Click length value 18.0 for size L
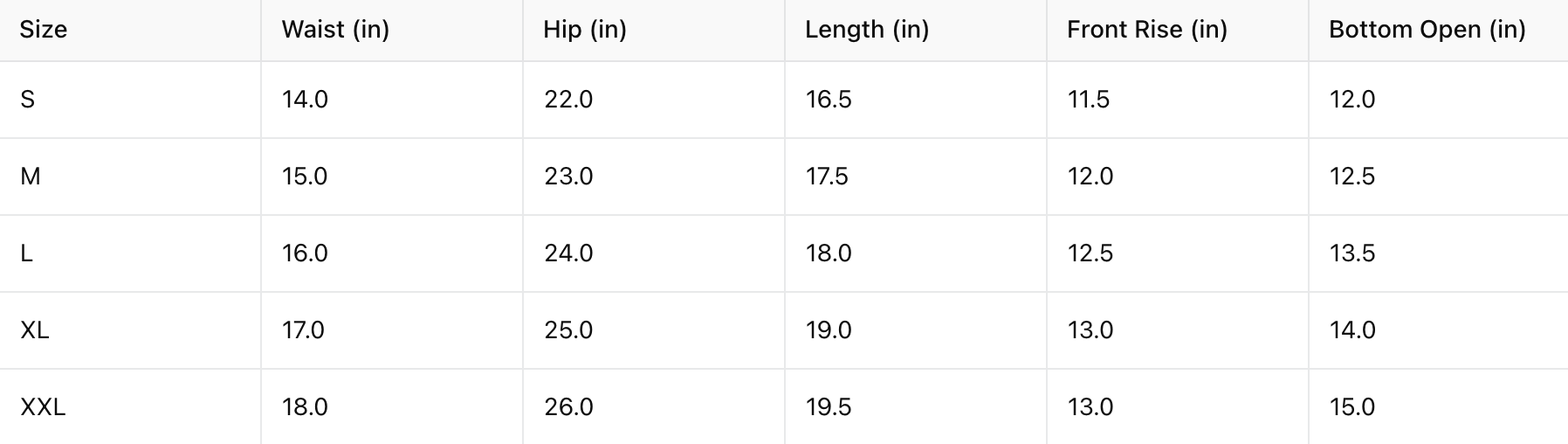1568x444 pixels. point(829,253)
